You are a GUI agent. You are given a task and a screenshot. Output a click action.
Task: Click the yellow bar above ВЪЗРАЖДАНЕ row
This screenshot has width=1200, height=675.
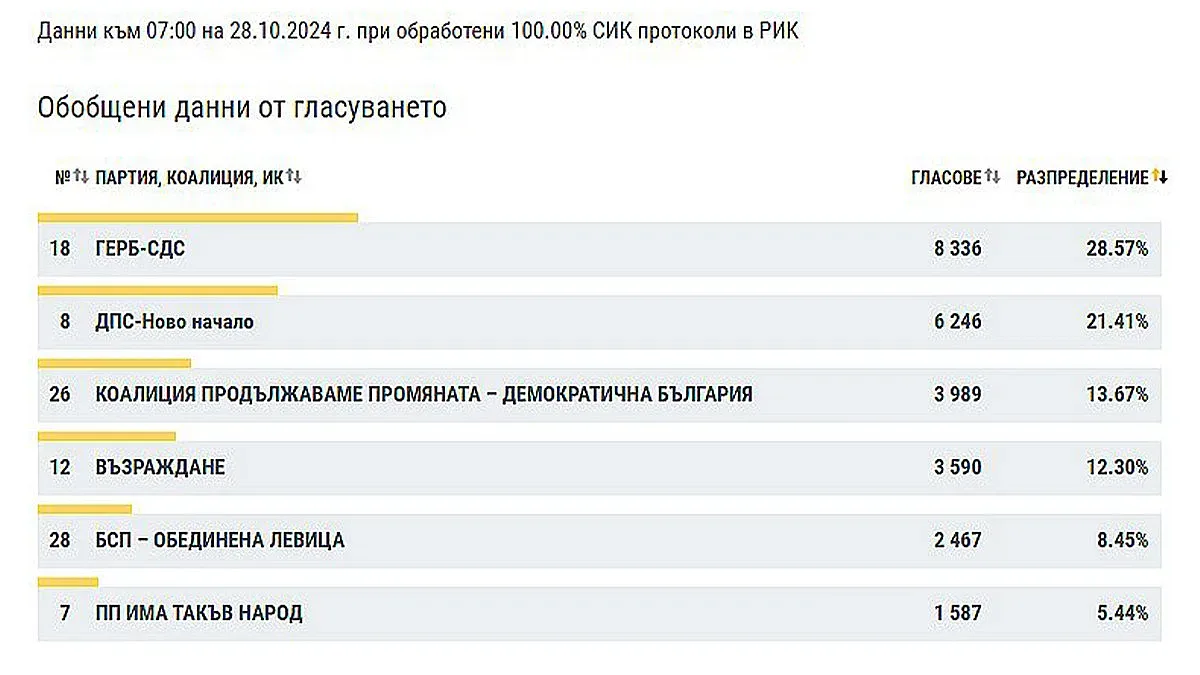tap(106, 436)
